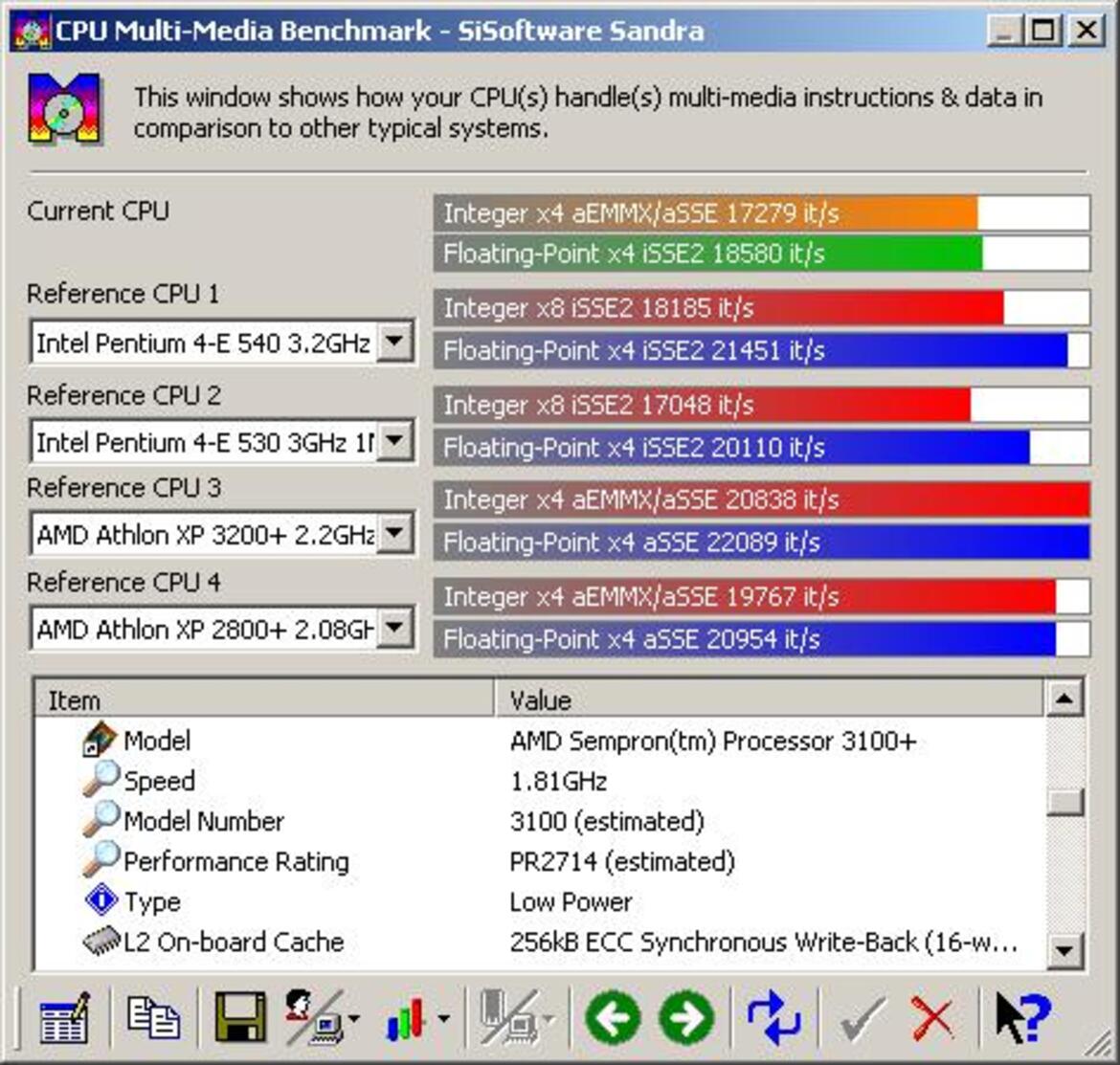Select the '1.81GHz' speed value
Image resolution: width=1120 pixels, height=1065 pixels.
pyautogui.click(x=559, y=781)
